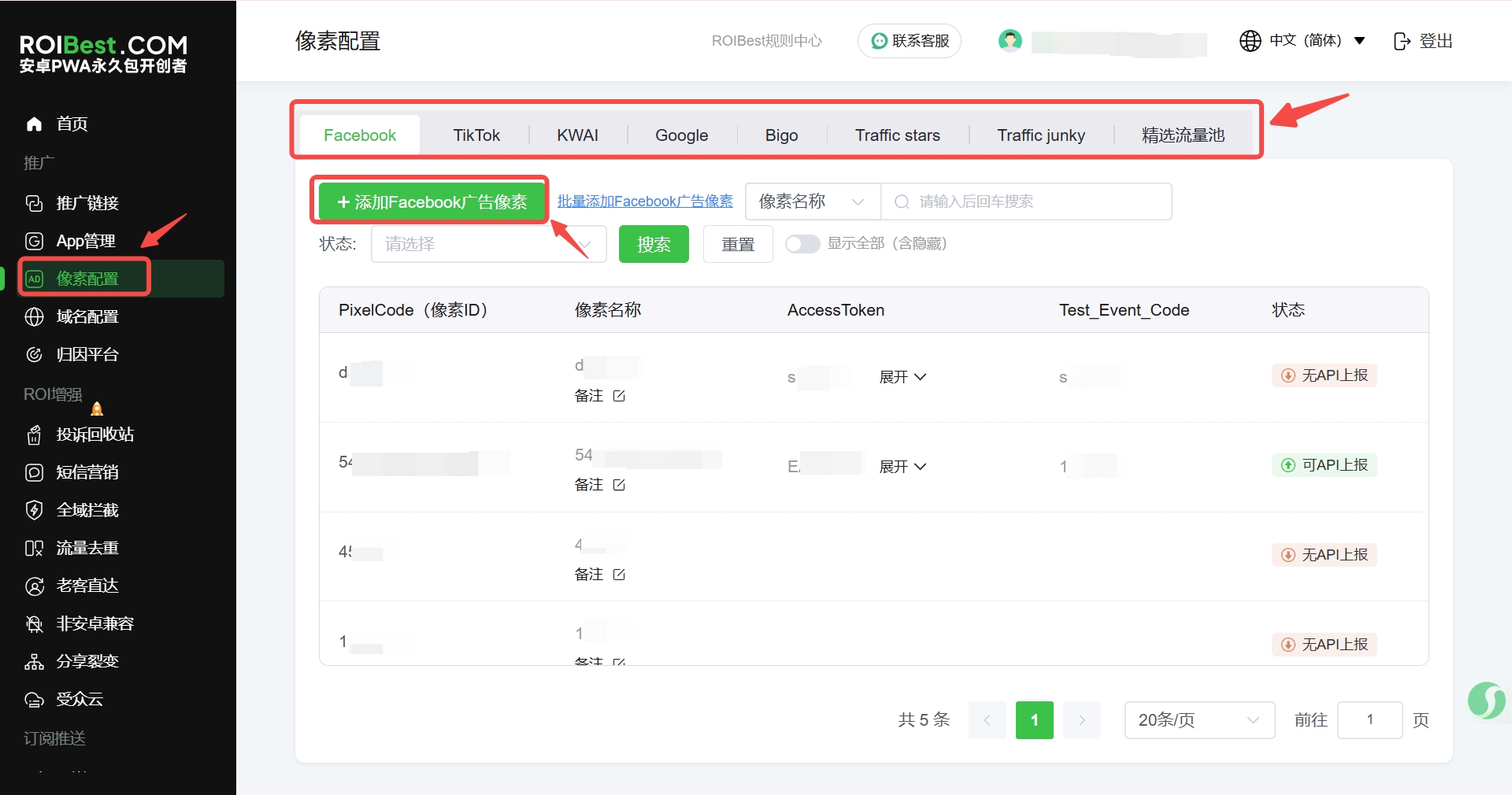This screenshot has height=795, width=1512.
Task: Toggle 显示全部 (含隐藏) switch
Action: (802, 244)
